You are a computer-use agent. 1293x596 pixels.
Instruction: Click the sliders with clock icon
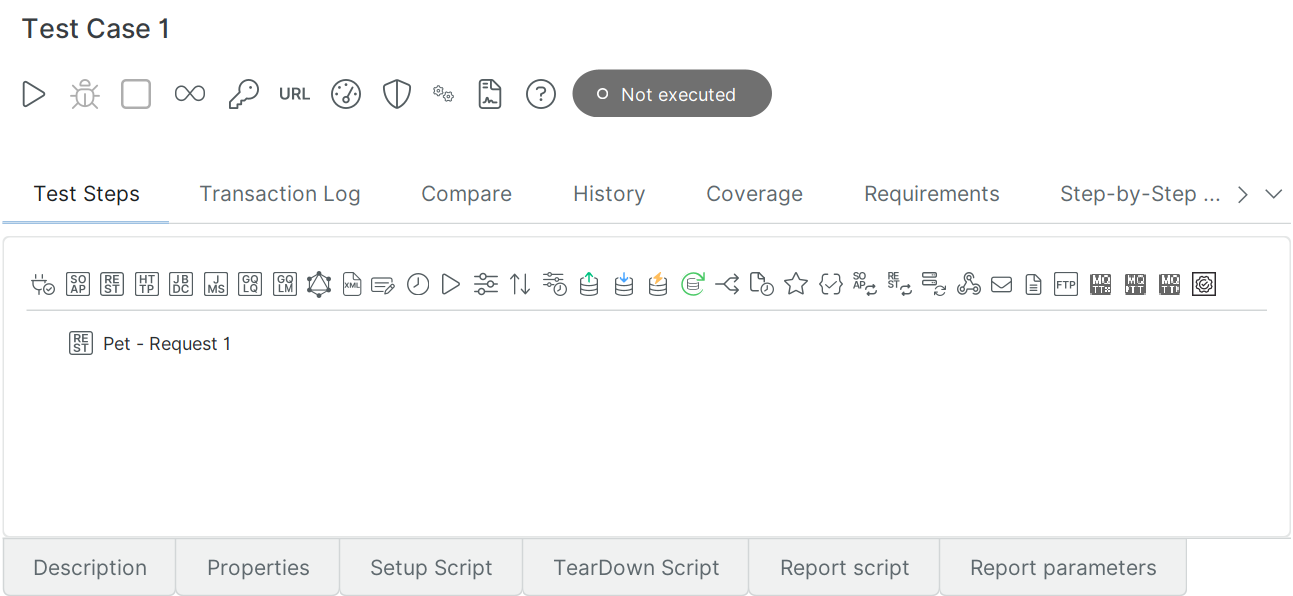(555, 284)
